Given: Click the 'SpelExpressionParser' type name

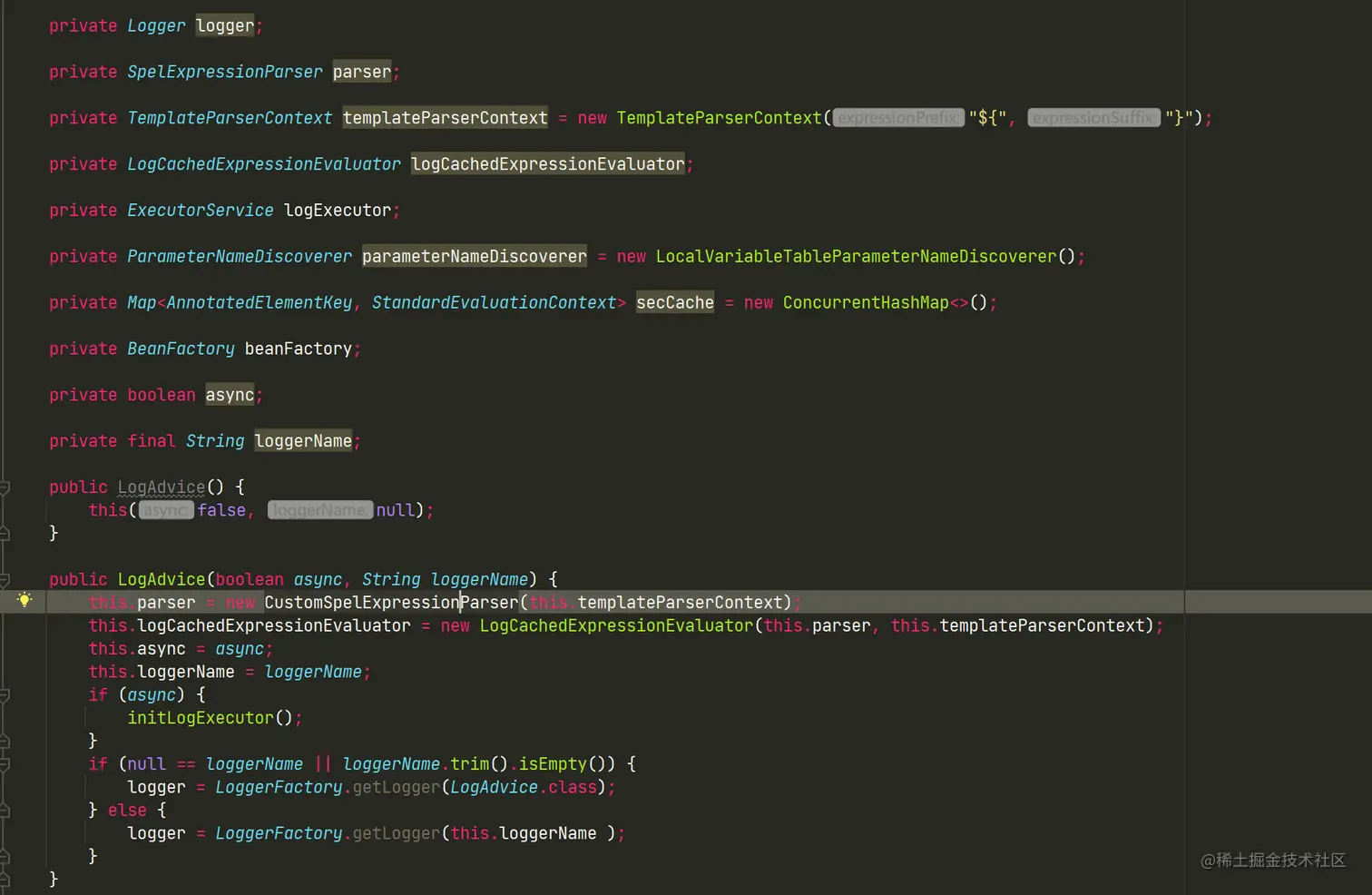Looking at the screenshot, I should pos(225,72).
